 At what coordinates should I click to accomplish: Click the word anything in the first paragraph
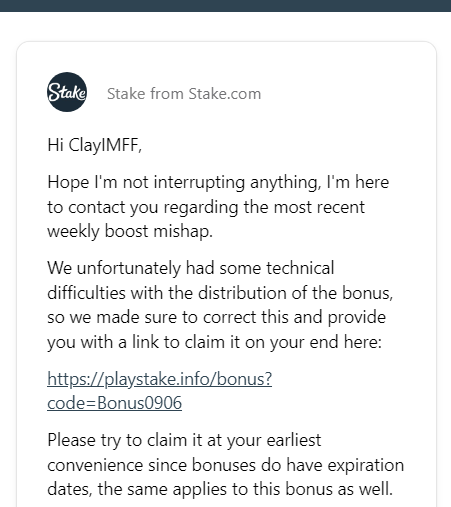pos(285,183)
